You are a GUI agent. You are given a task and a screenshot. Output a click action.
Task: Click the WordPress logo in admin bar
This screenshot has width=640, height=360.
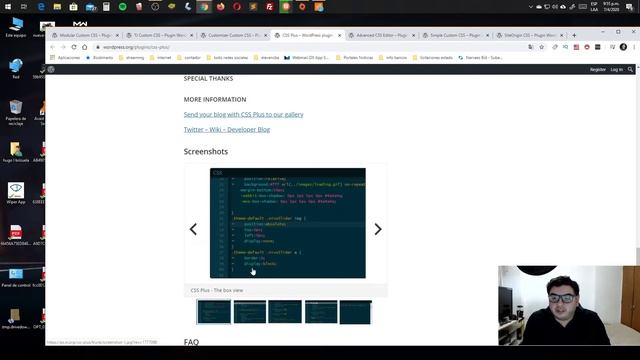51,69
